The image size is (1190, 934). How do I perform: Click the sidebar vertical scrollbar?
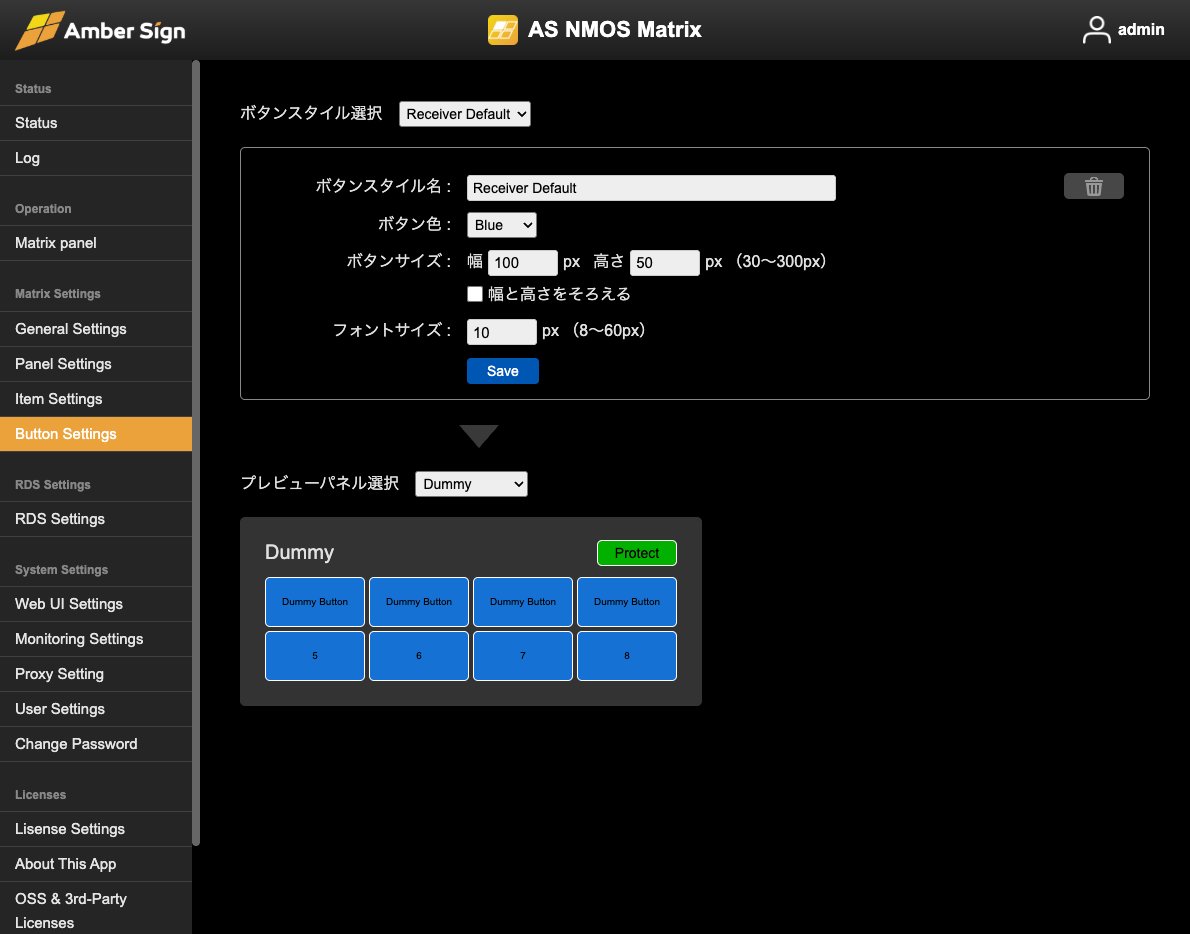tap(196, 450)
